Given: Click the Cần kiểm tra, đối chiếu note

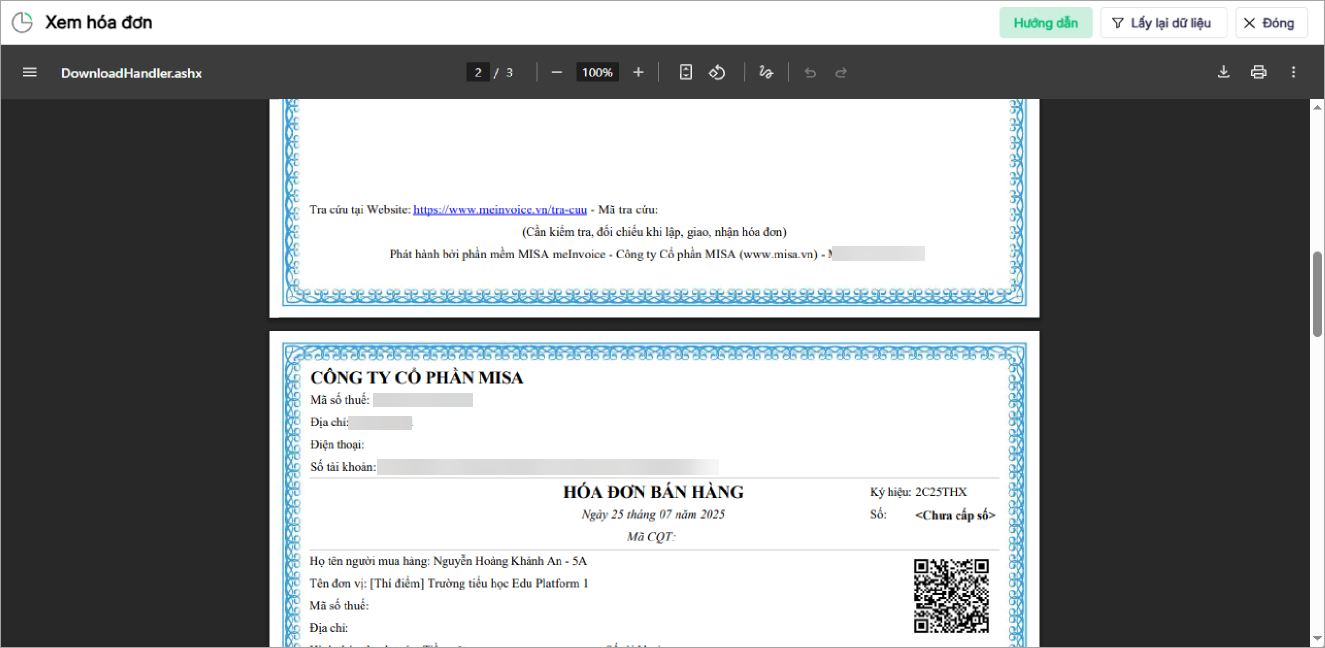Looking at the screenshot, I should pos(654,232).
